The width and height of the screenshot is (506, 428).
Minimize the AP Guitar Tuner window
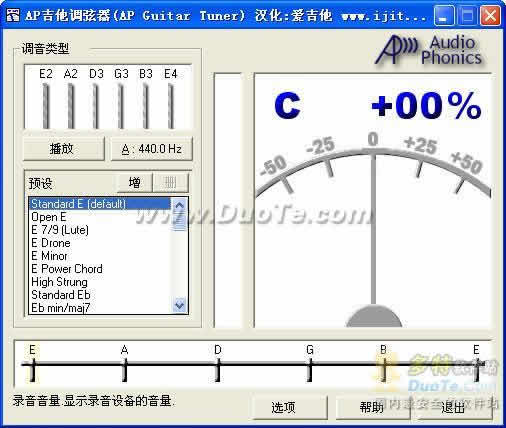tap(444, 16)
